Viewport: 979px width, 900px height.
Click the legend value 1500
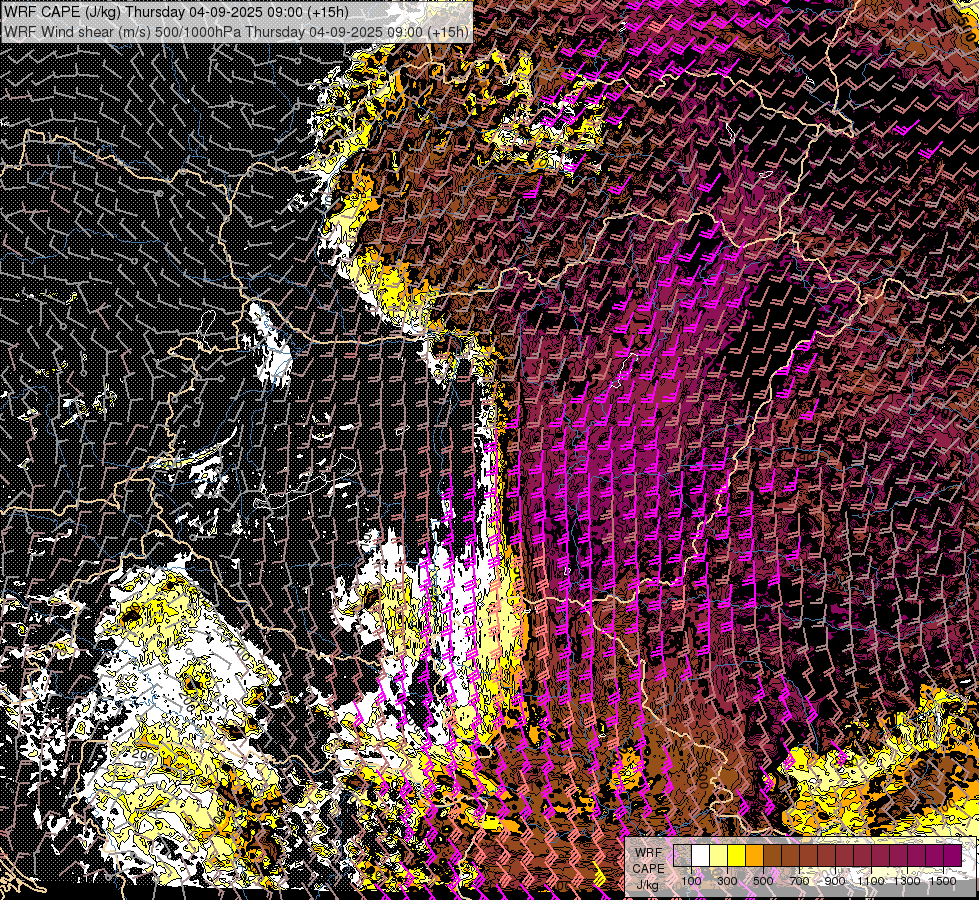click(x=943, y=881)
